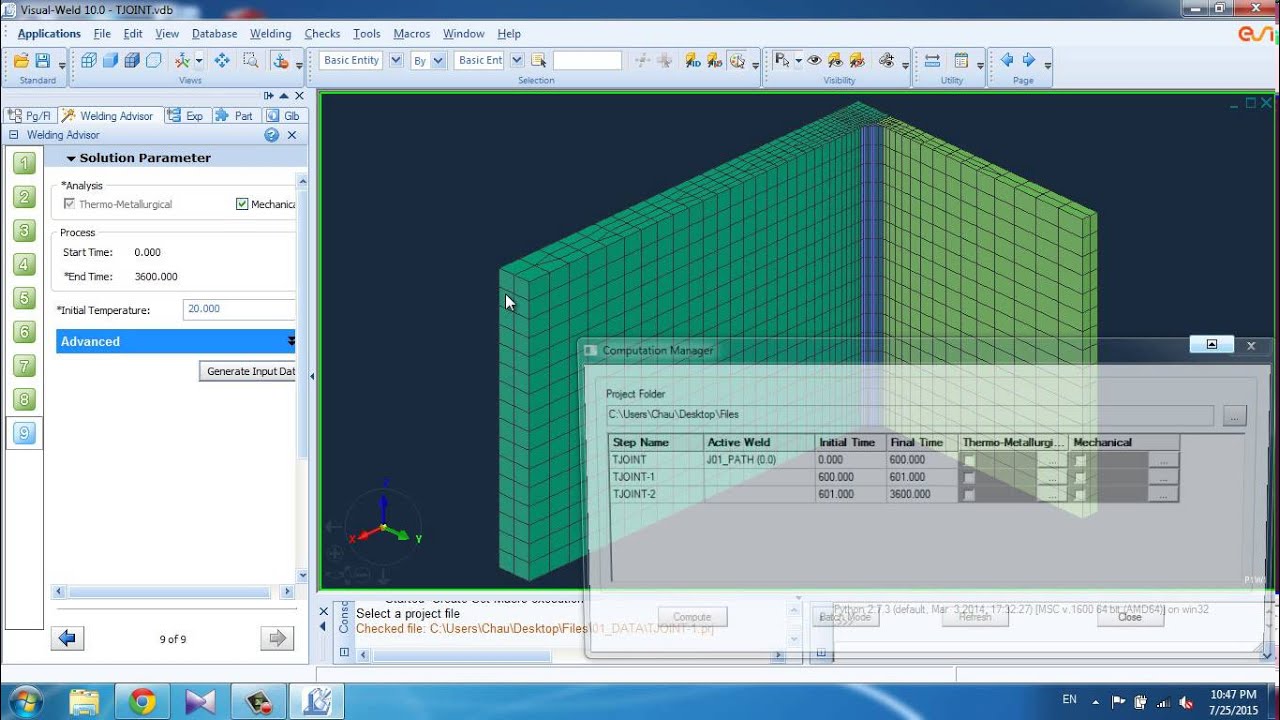This screenshot has height=720, width=1280.
Task: Check Mechanical box for TJOINT-1 row
Action: point(1080,478)
